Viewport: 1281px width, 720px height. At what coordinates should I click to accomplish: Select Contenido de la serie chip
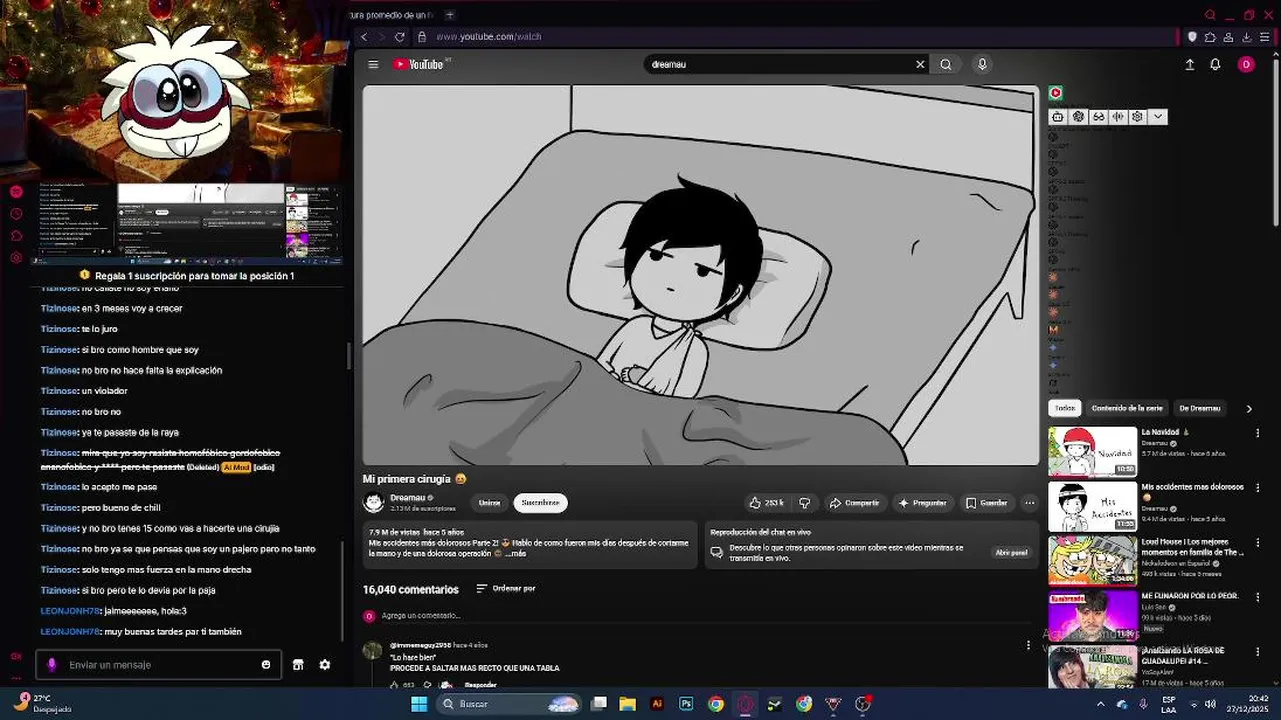coord(1127,408)
